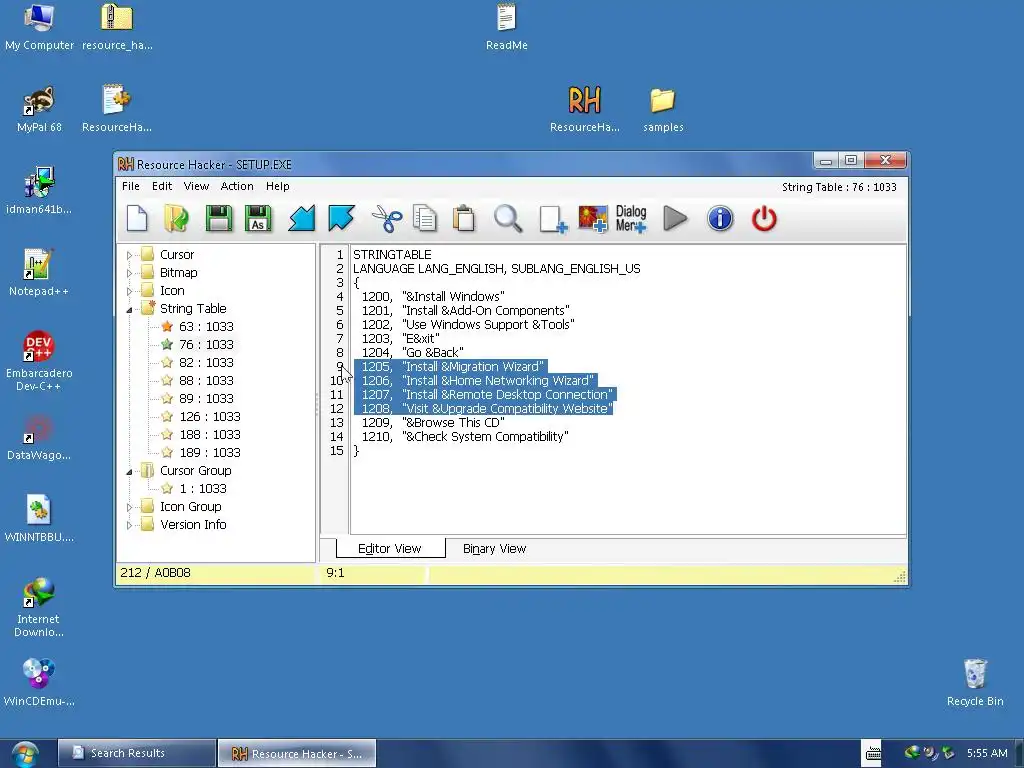
Task: Click the Add image resource icon
Action: (x=593, y=219)
